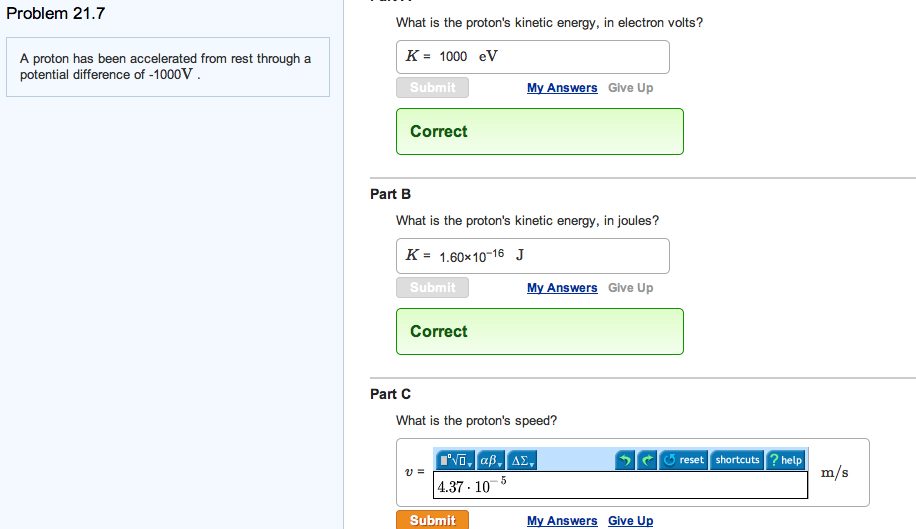Image resolution: width=916 pixels, height=529 pixels.
Task: Click the Part C speed answer field
Action: 620,486
